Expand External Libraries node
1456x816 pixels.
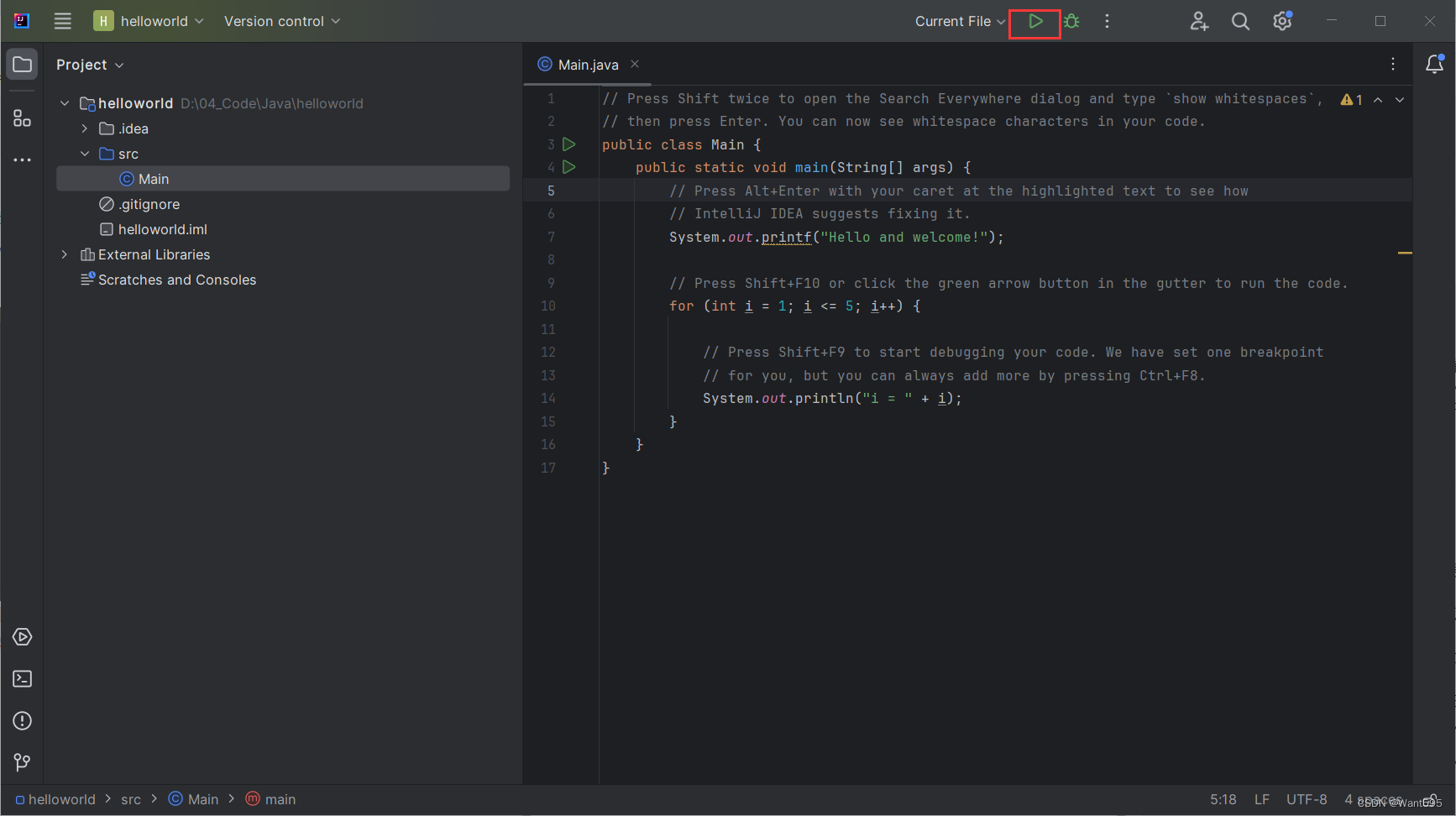click(x=65, y=254)
